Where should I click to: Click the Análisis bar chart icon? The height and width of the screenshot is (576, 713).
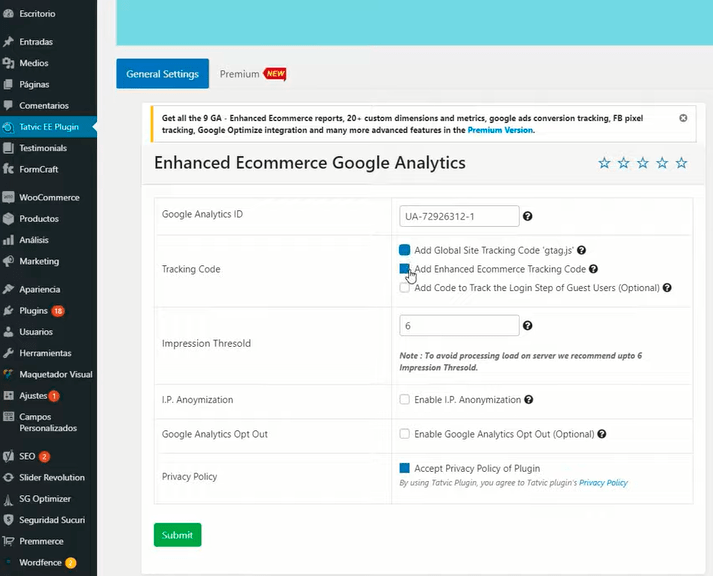8,240
